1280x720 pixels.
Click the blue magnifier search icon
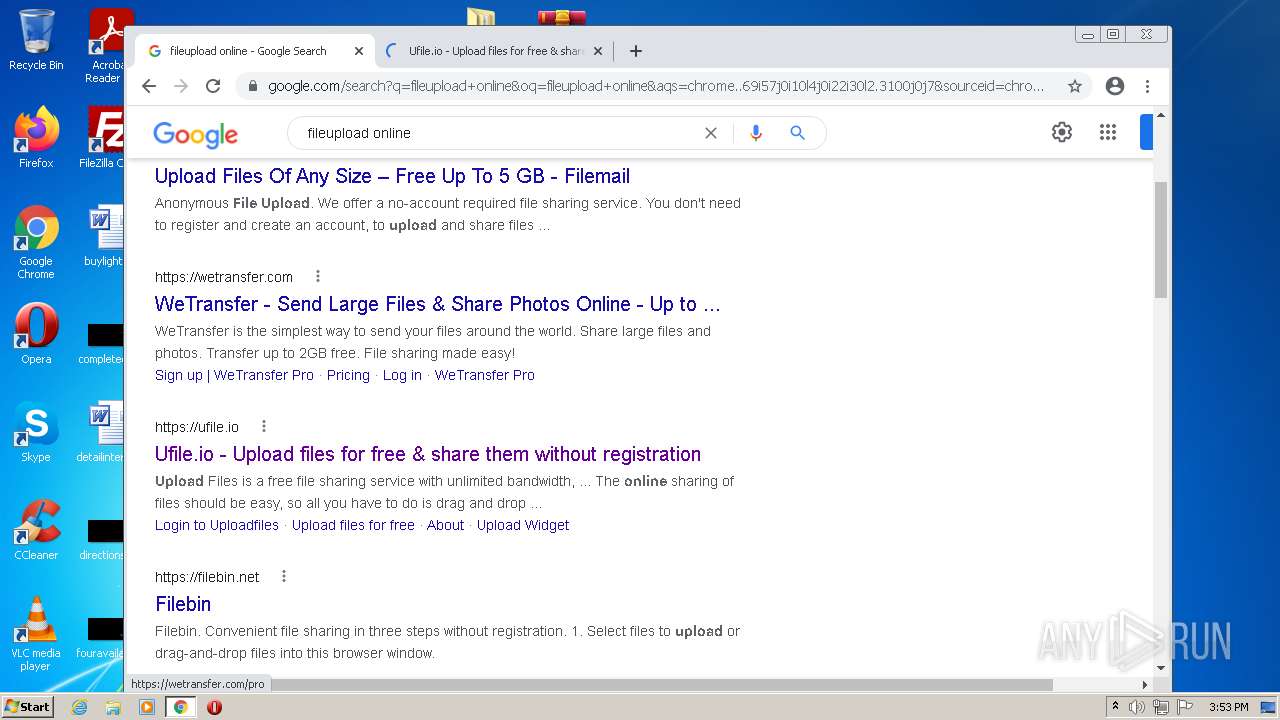[x=797, y=133]
